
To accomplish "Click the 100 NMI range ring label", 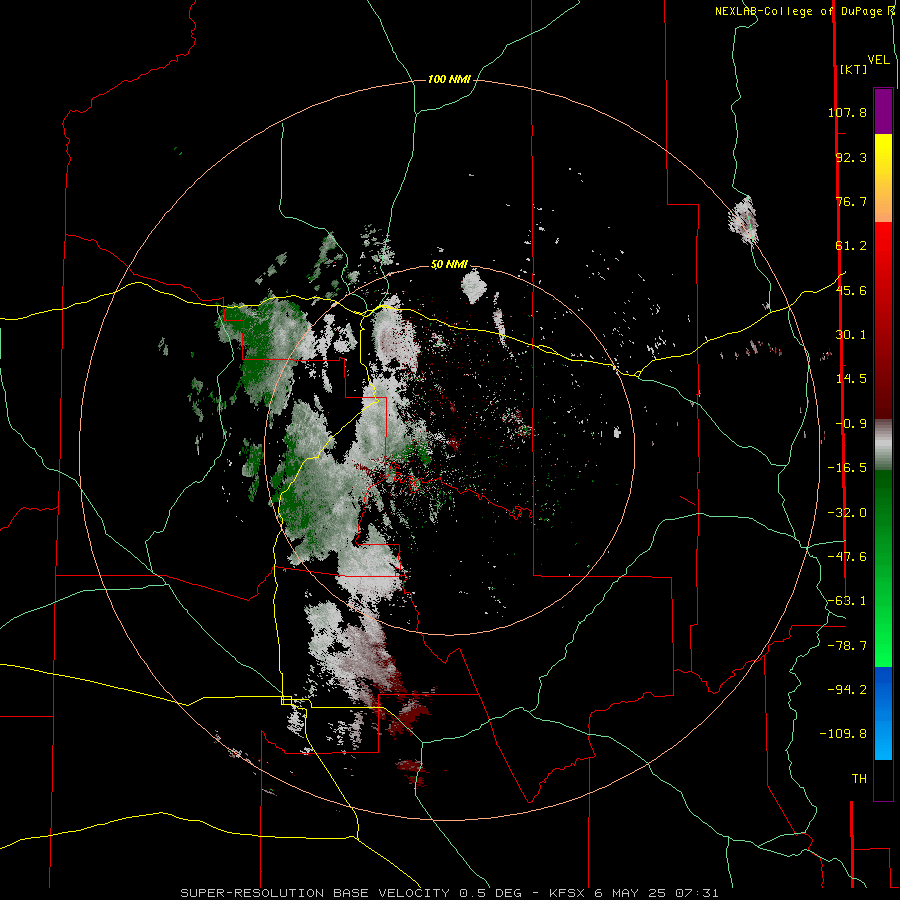I will 449,79.
